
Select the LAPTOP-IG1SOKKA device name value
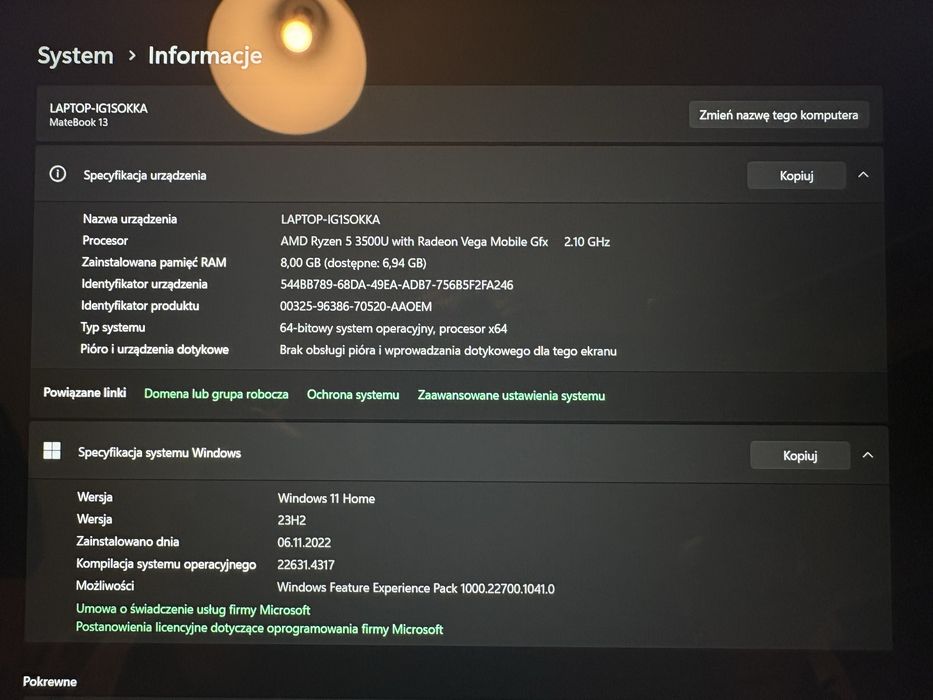tap(330, 220)
